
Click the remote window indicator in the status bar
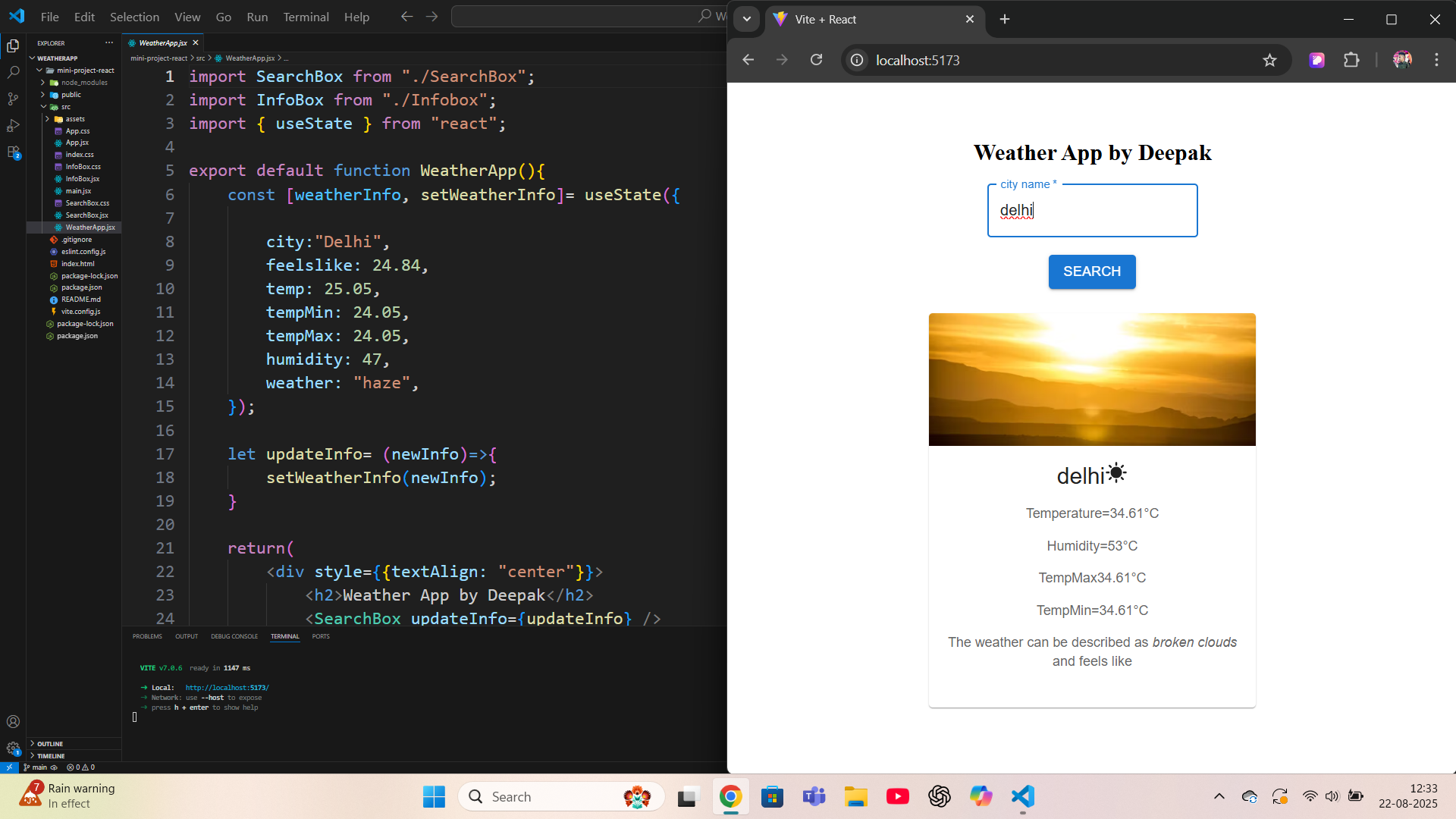point(8,767)
